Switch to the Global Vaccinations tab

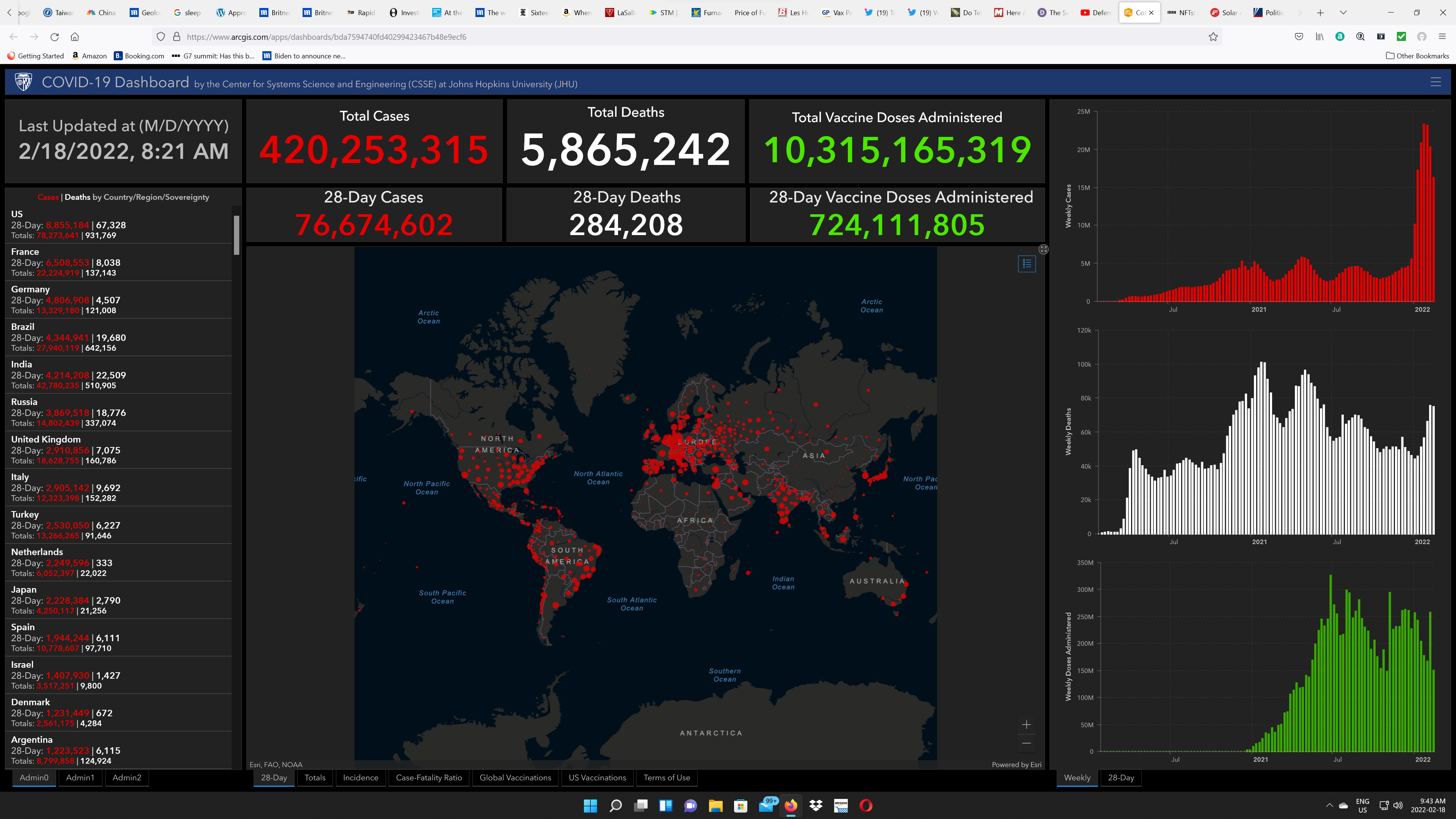[515, 778]
